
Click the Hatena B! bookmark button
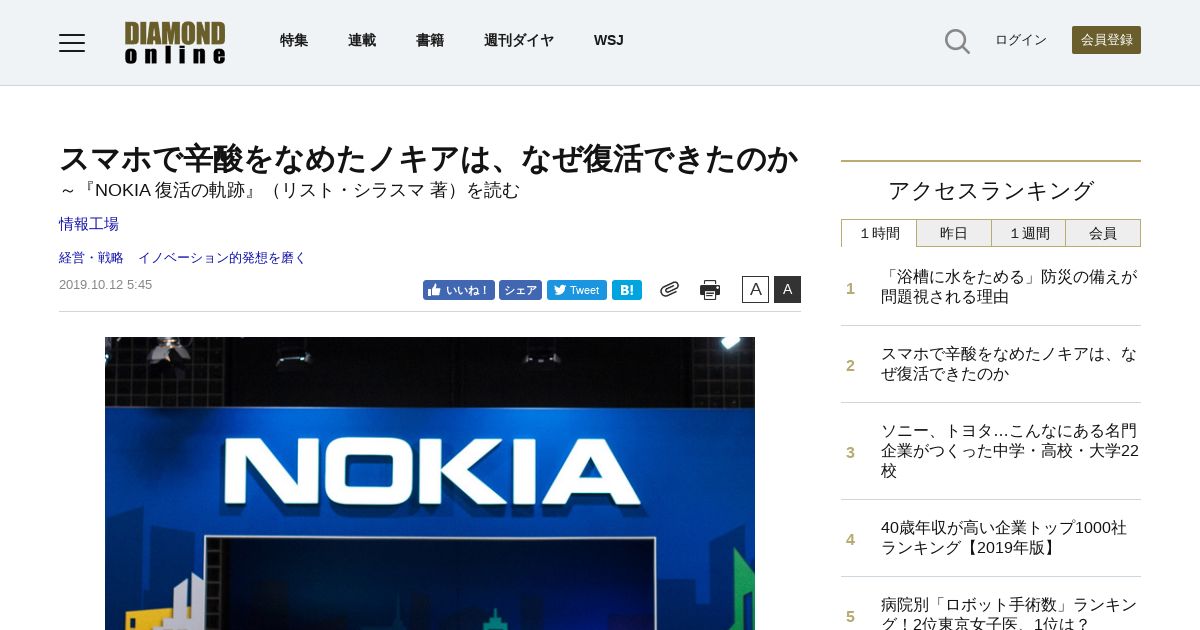[627, 290]
